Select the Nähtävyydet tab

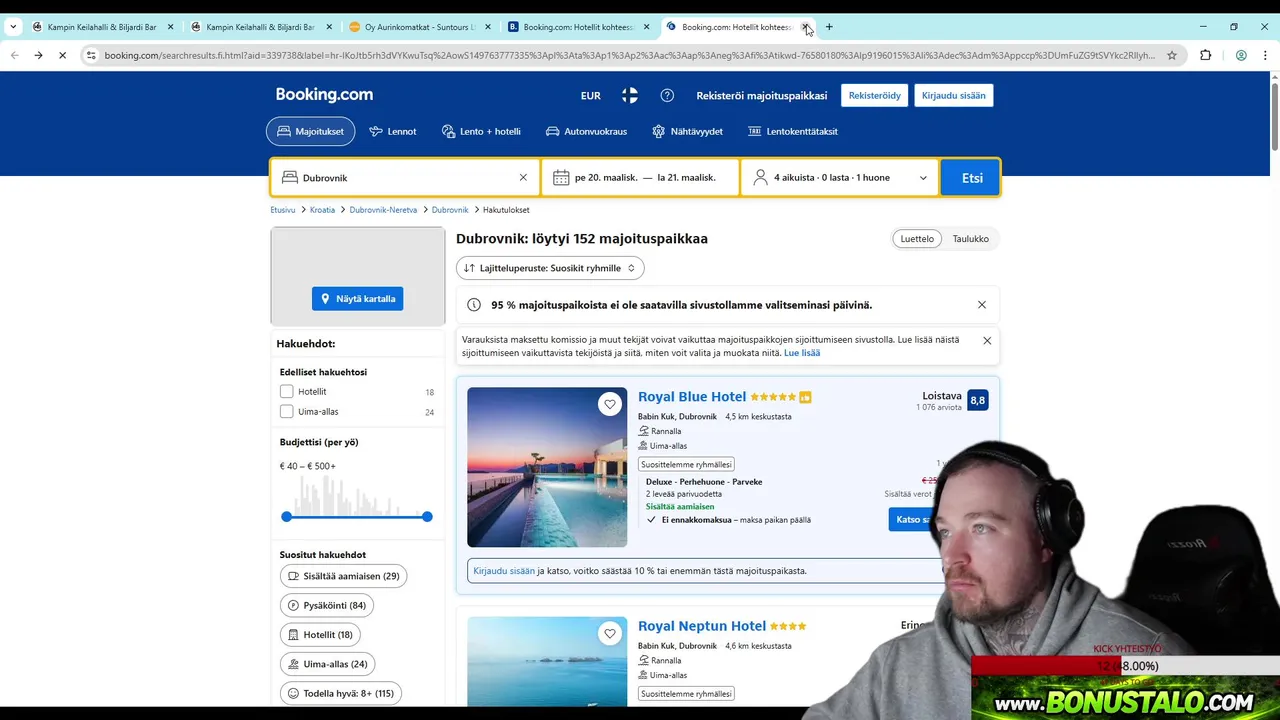pyautogui.click(x=687, y=131)
